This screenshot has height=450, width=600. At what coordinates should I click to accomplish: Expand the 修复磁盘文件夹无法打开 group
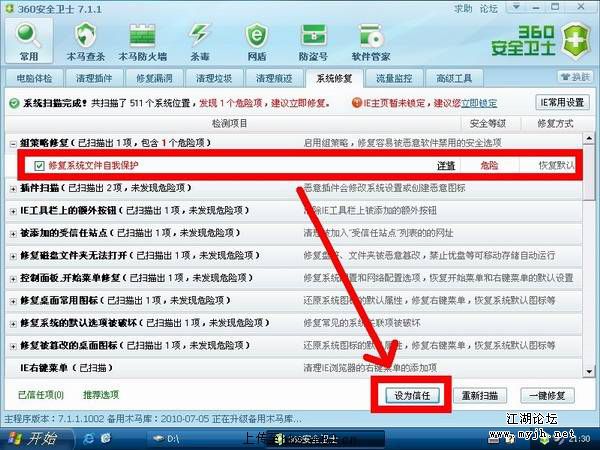[13, 256]
